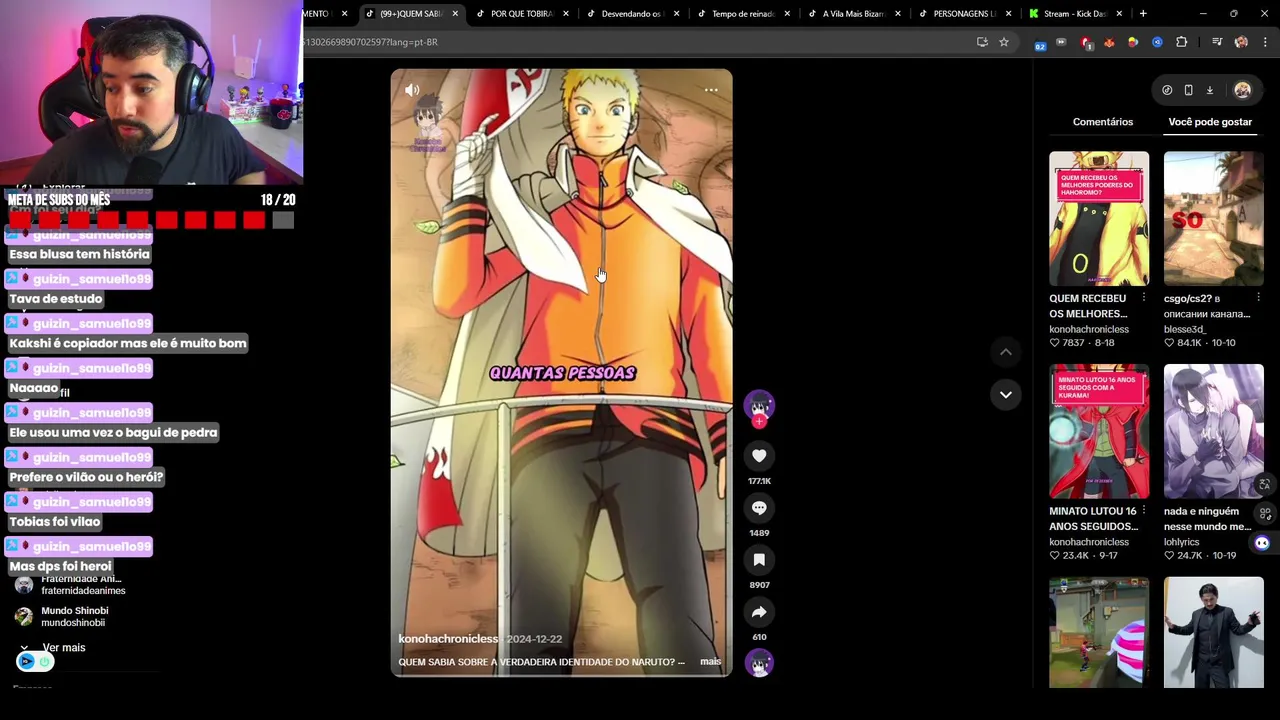
Task: Open the konohachronicless username on the video
Action: [x=448, y=639]
